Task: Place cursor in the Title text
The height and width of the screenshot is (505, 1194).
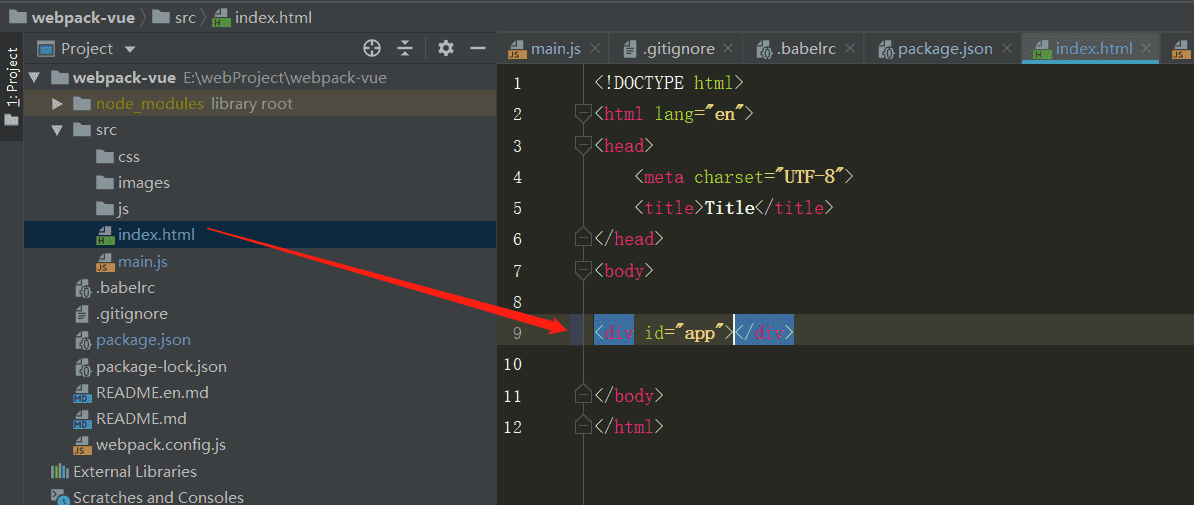Action: 729,208
